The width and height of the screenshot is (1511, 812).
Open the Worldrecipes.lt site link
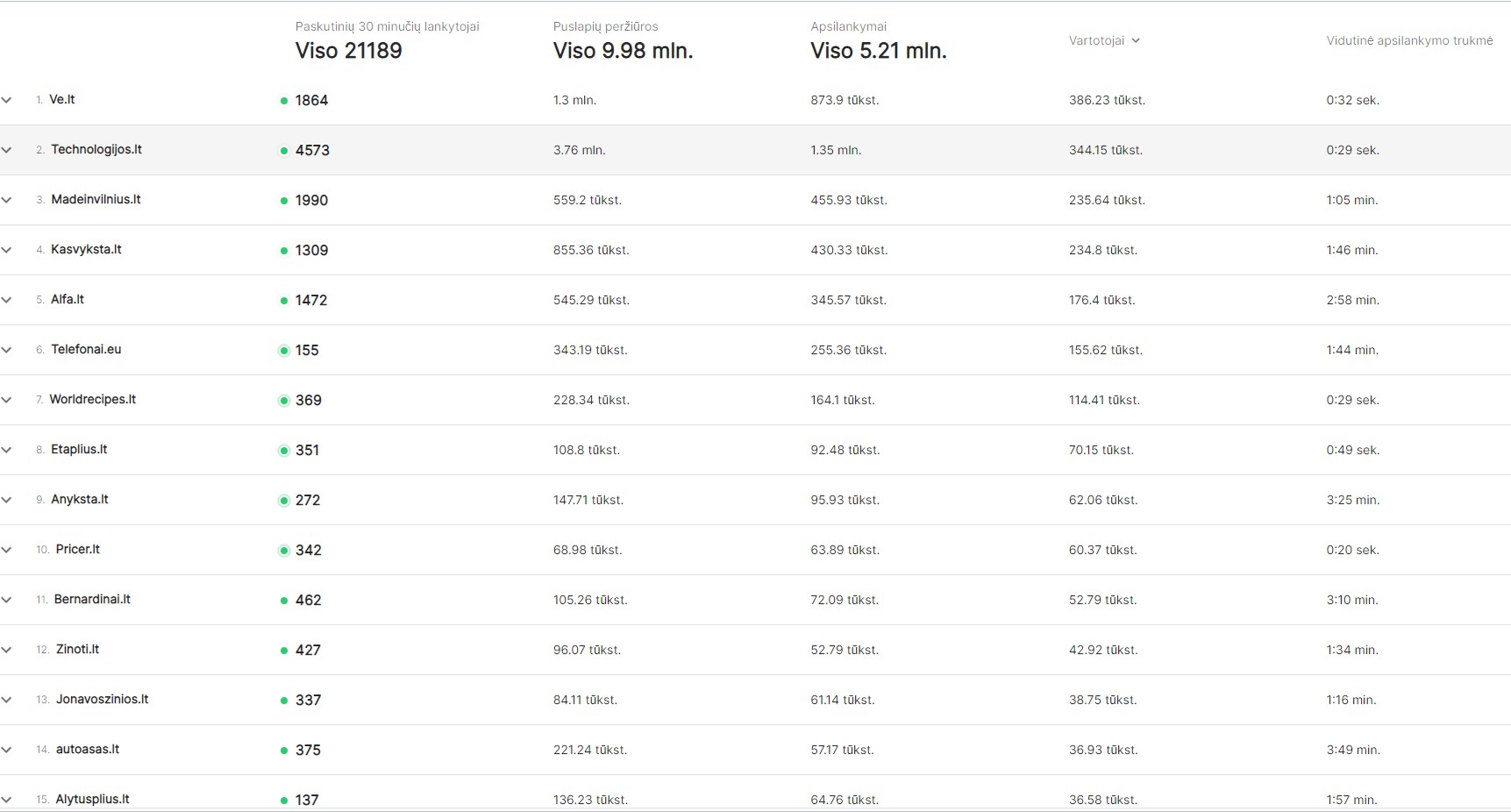coord(93,399)
